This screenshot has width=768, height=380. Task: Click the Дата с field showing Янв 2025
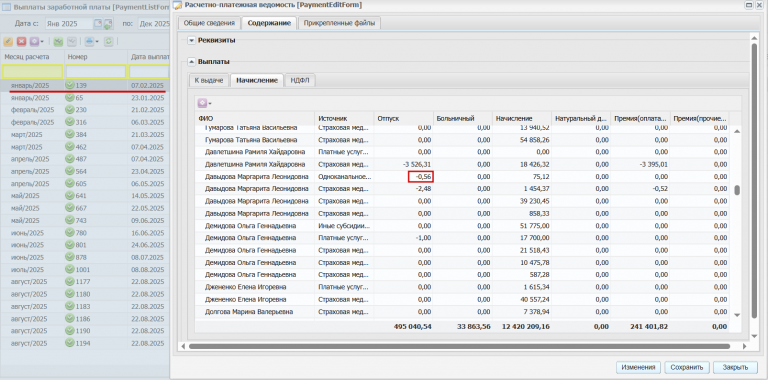coord(69,23)
